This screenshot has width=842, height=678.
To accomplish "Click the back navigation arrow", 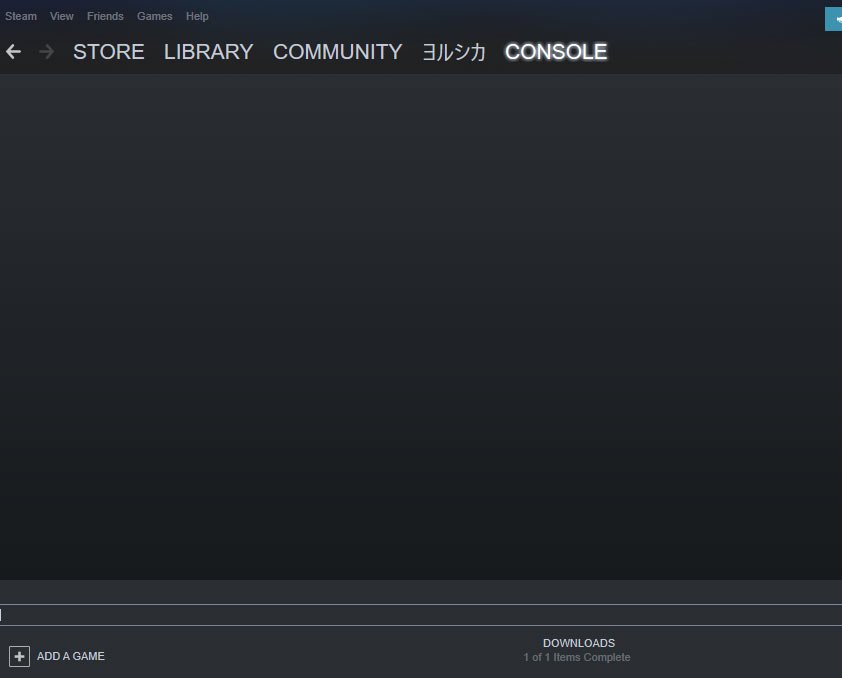I will click(x=12, y=51).
